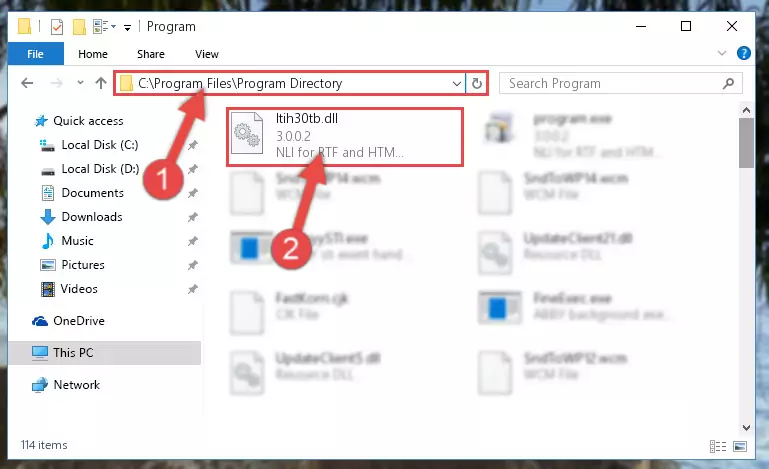Screen dimensions: 769x469
Task: Switch to the Home tab
Action: [93, 54]
